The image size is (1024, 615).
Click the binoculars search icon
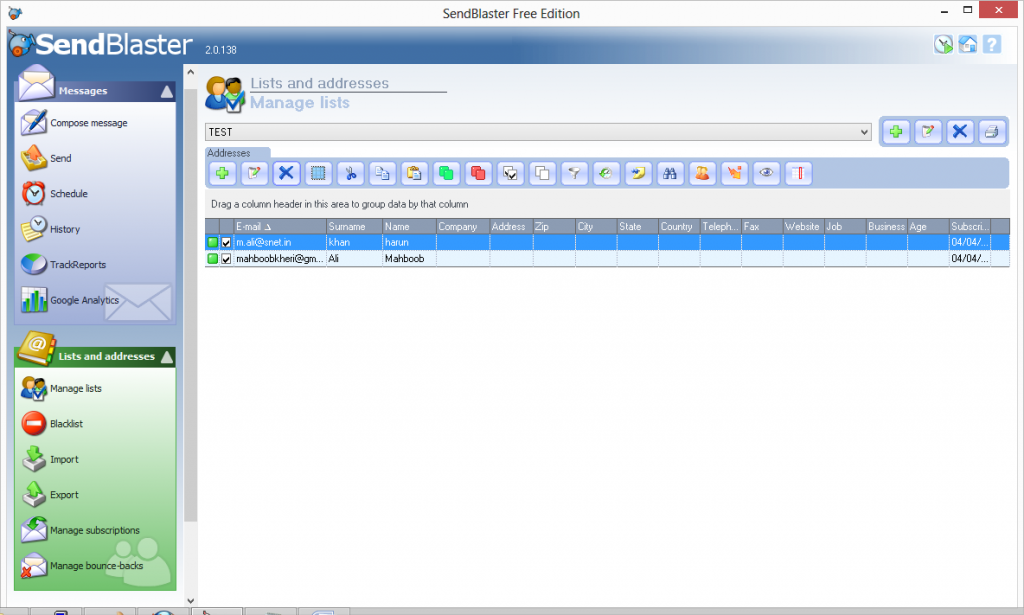[671, 173]
